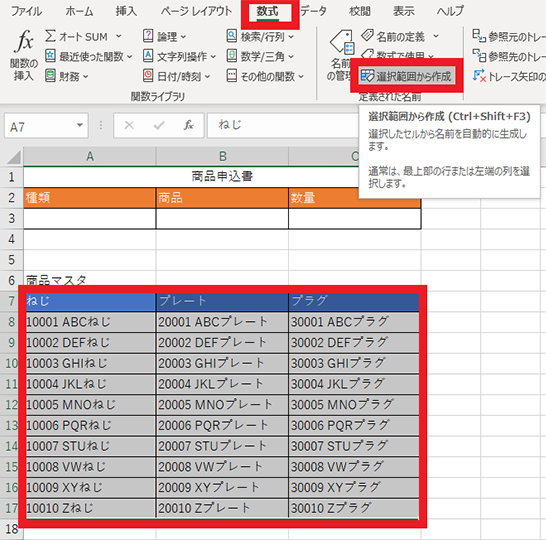Image resolution: width=546 pixels, height=540 pixels.
Task: Open the 検索/行列 magnifier icon
Action: (232, 36)
